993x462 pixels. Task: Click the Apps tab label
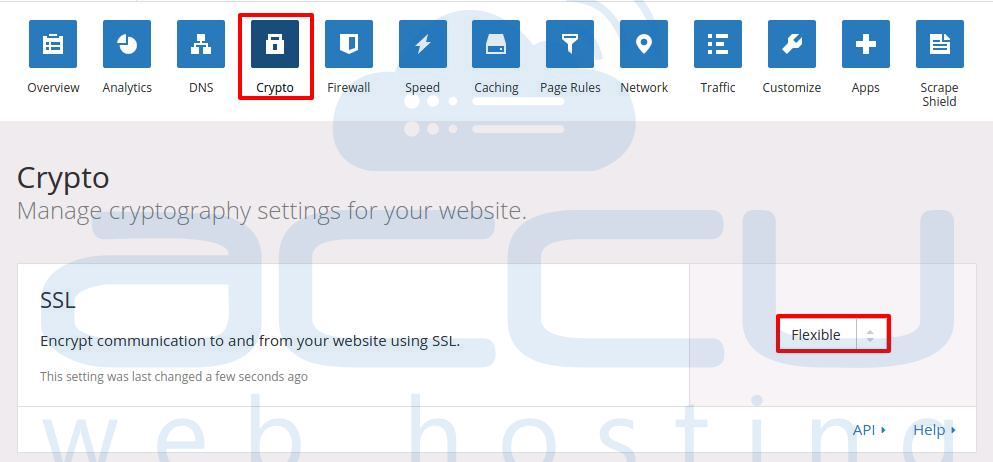866,88
